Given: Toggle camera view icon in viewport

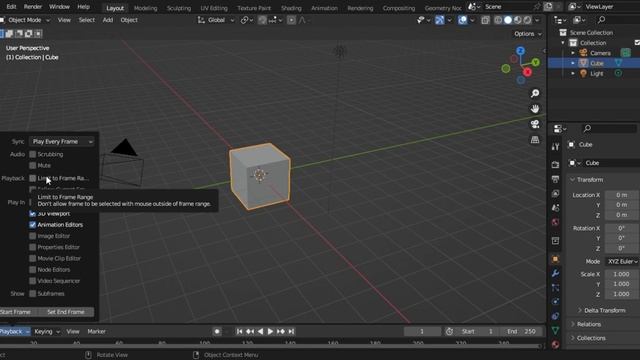Looking at the screenshot, I should [x=535, y=124].
